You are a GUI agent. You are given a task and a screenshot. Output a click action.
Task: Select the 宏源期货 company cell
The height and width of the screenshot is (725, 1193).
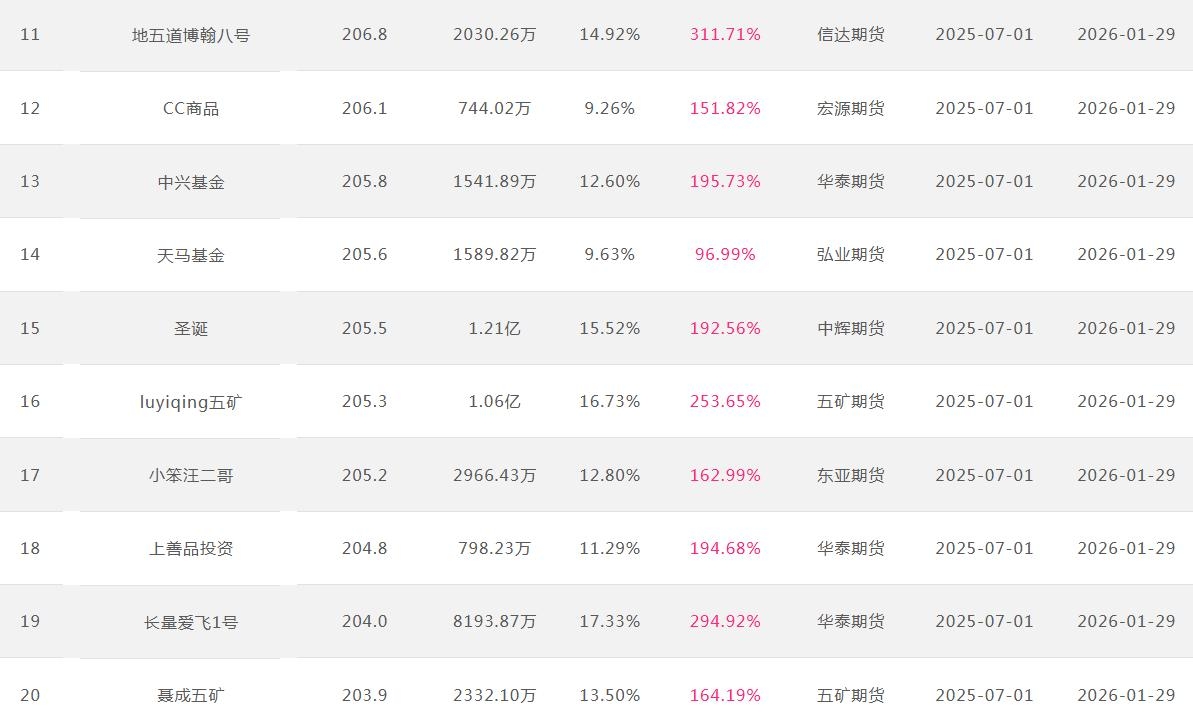(x=850, y=108)
